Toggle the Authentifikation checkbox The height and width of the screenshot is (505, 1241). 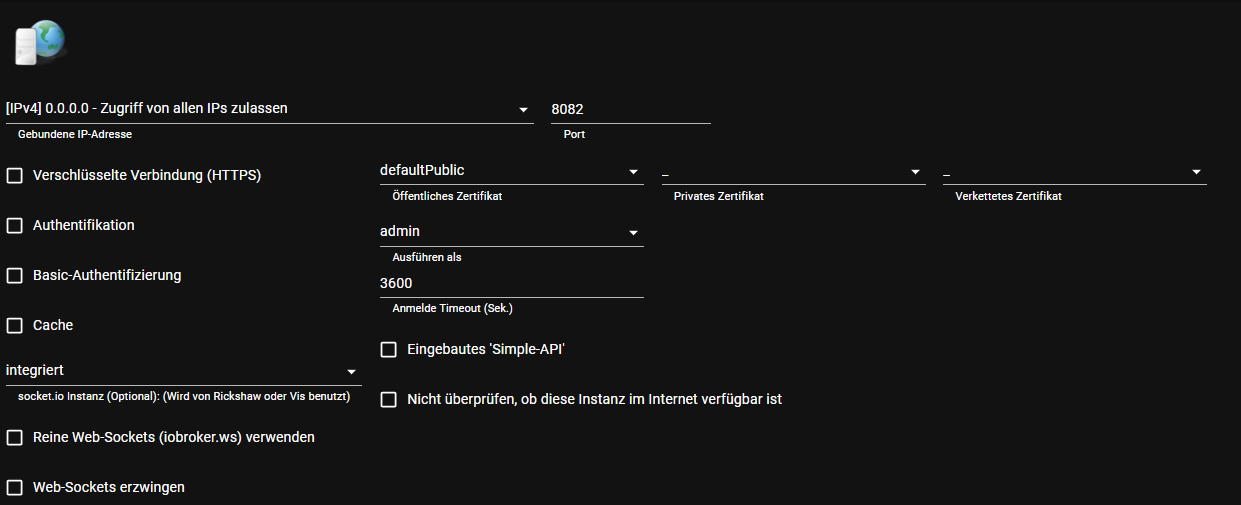coord(15,226)
